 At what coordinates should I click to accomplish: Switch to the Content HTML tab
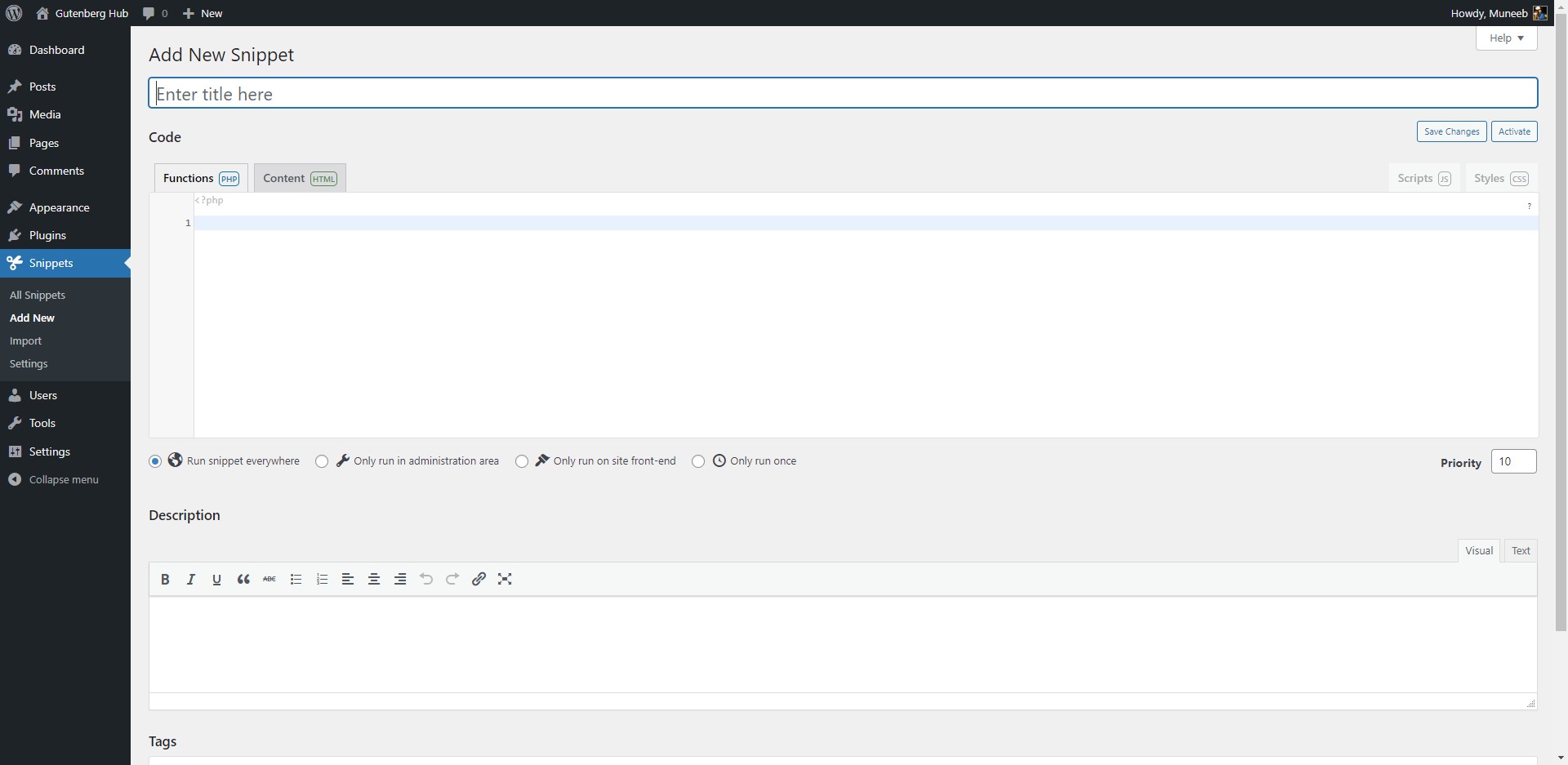pos(299,177)
